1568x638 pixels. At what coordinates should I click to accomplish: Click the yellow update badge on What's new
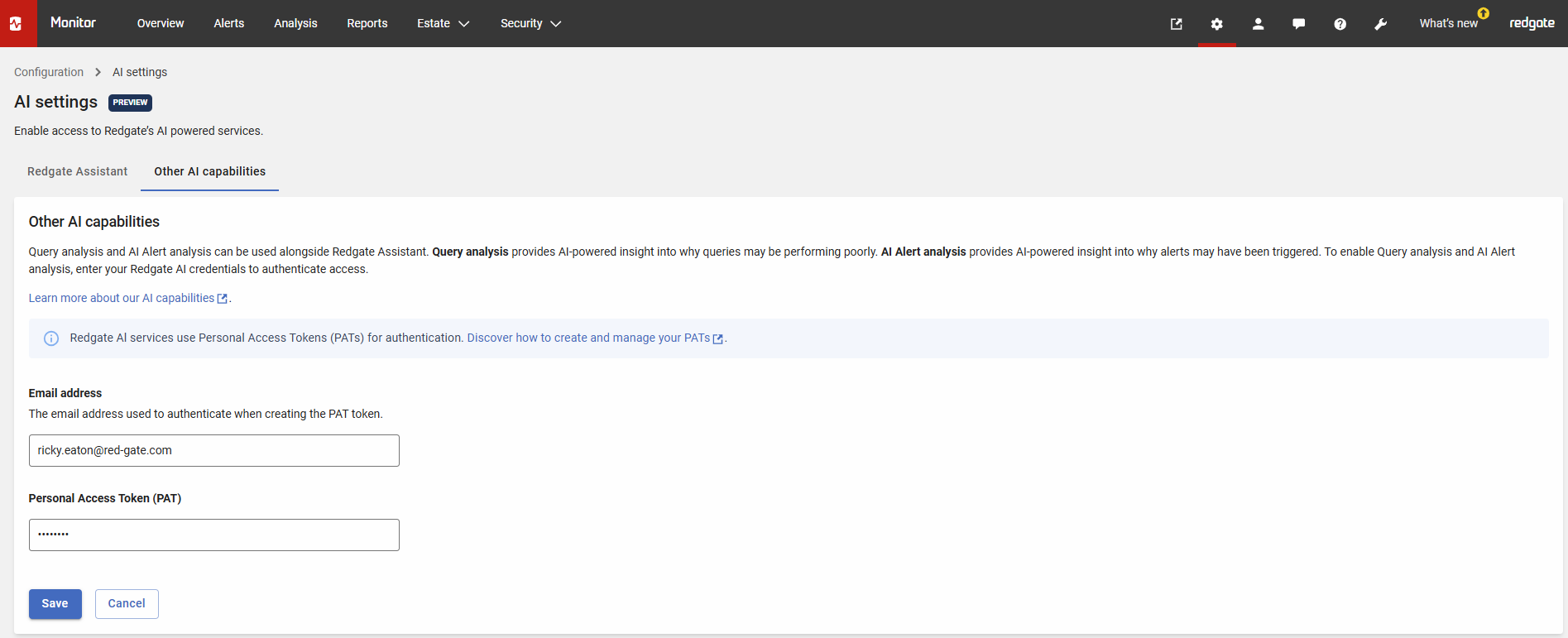1484,13
